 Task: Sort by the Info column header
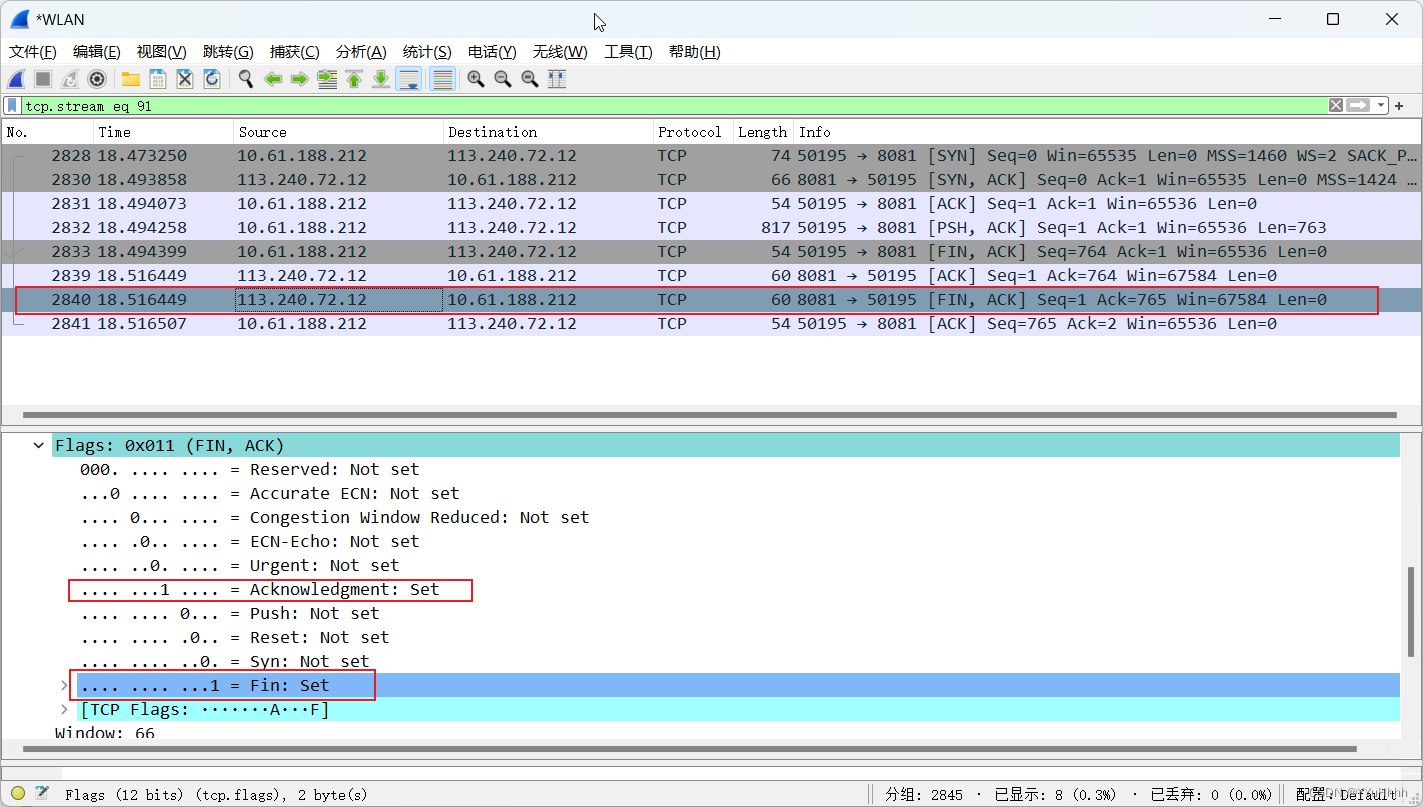pos(1108,132)
